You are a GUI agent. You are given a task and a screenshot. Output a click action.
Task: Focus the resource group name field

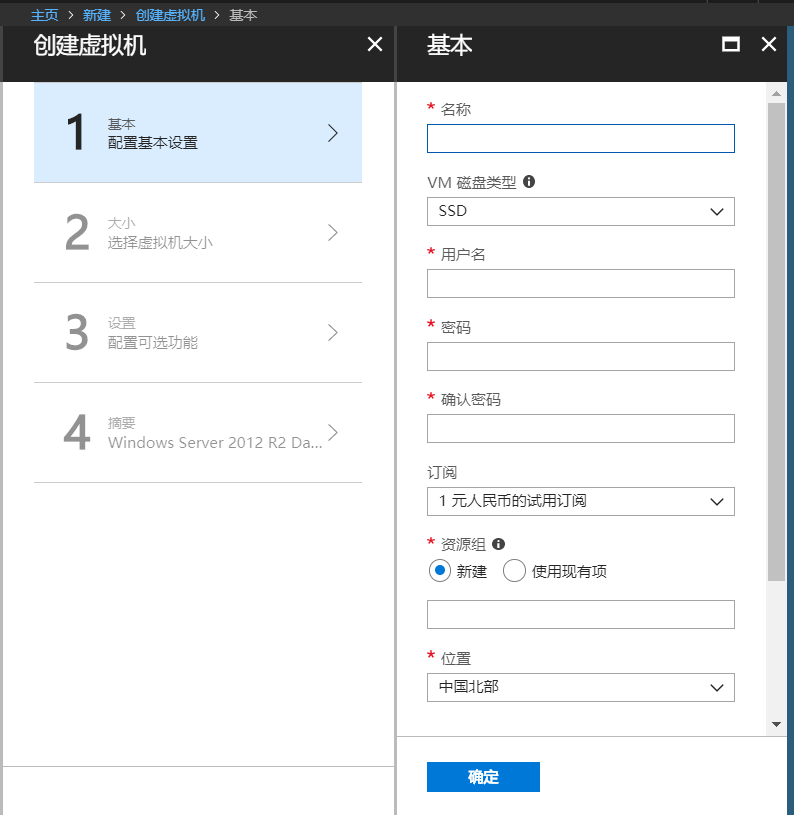580,614
